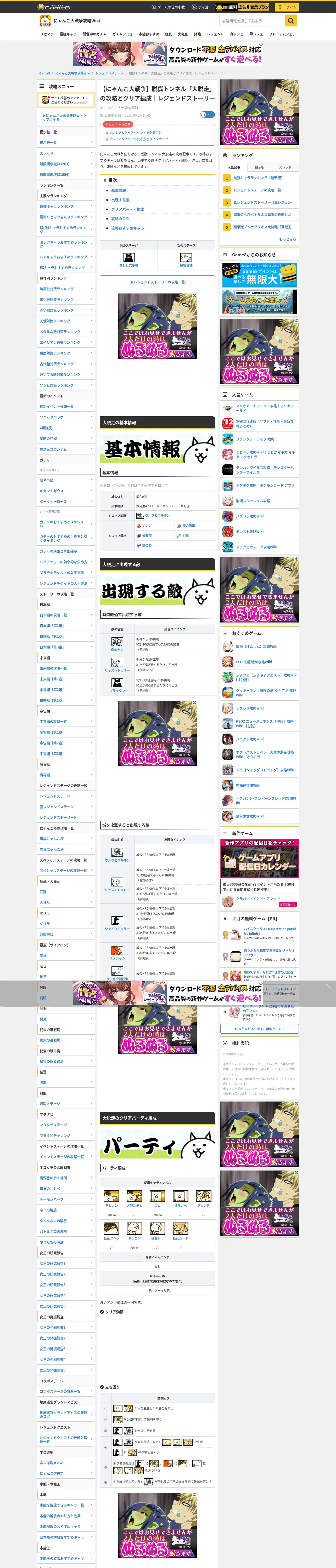336x1568 pixels.
Task: Open next stage icon 脱獄日誌
Action: pos(186,257)
